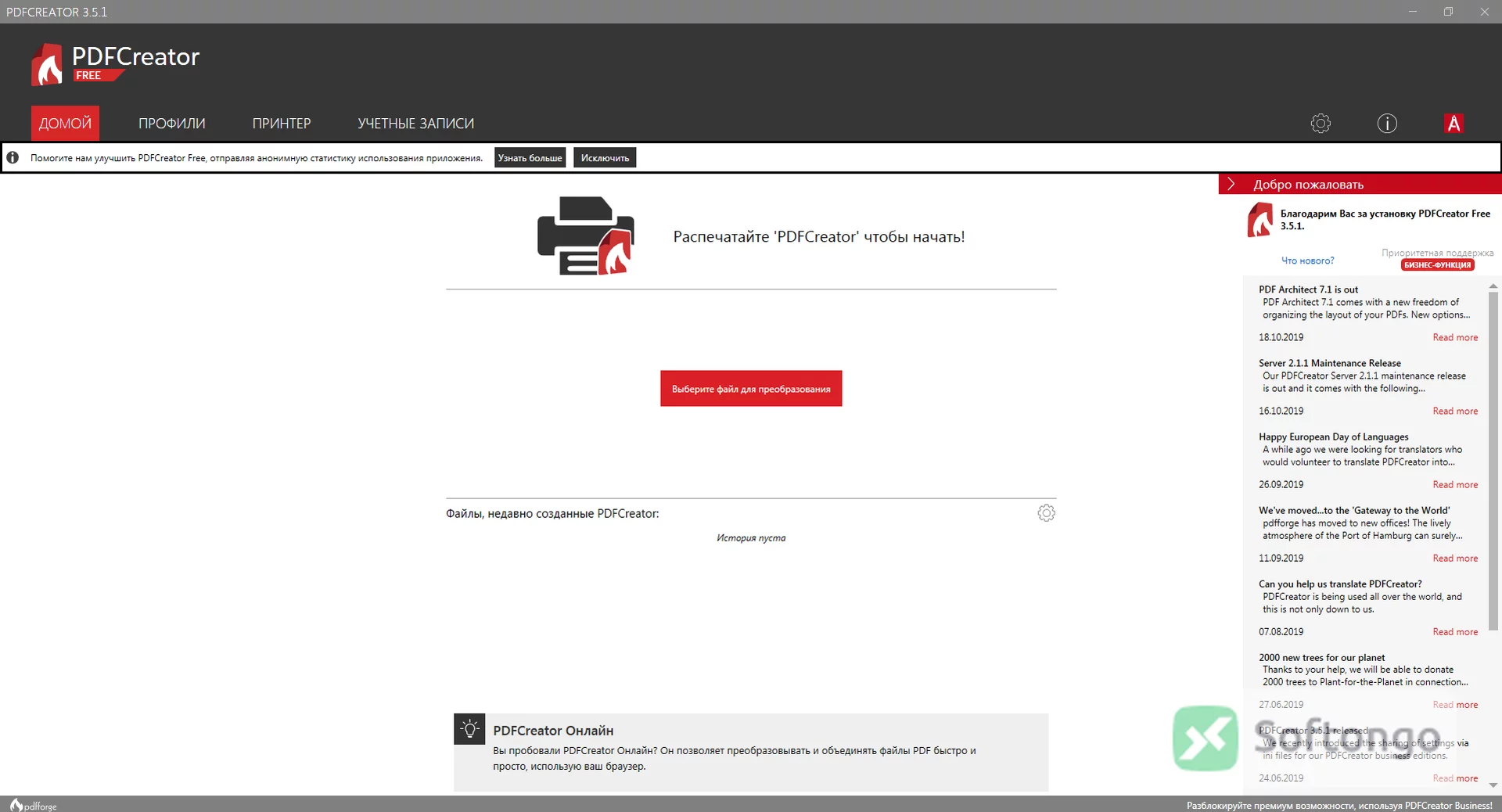Read more on Happy European Day of Languages
1502x812 pixels.
[1455, 484]
